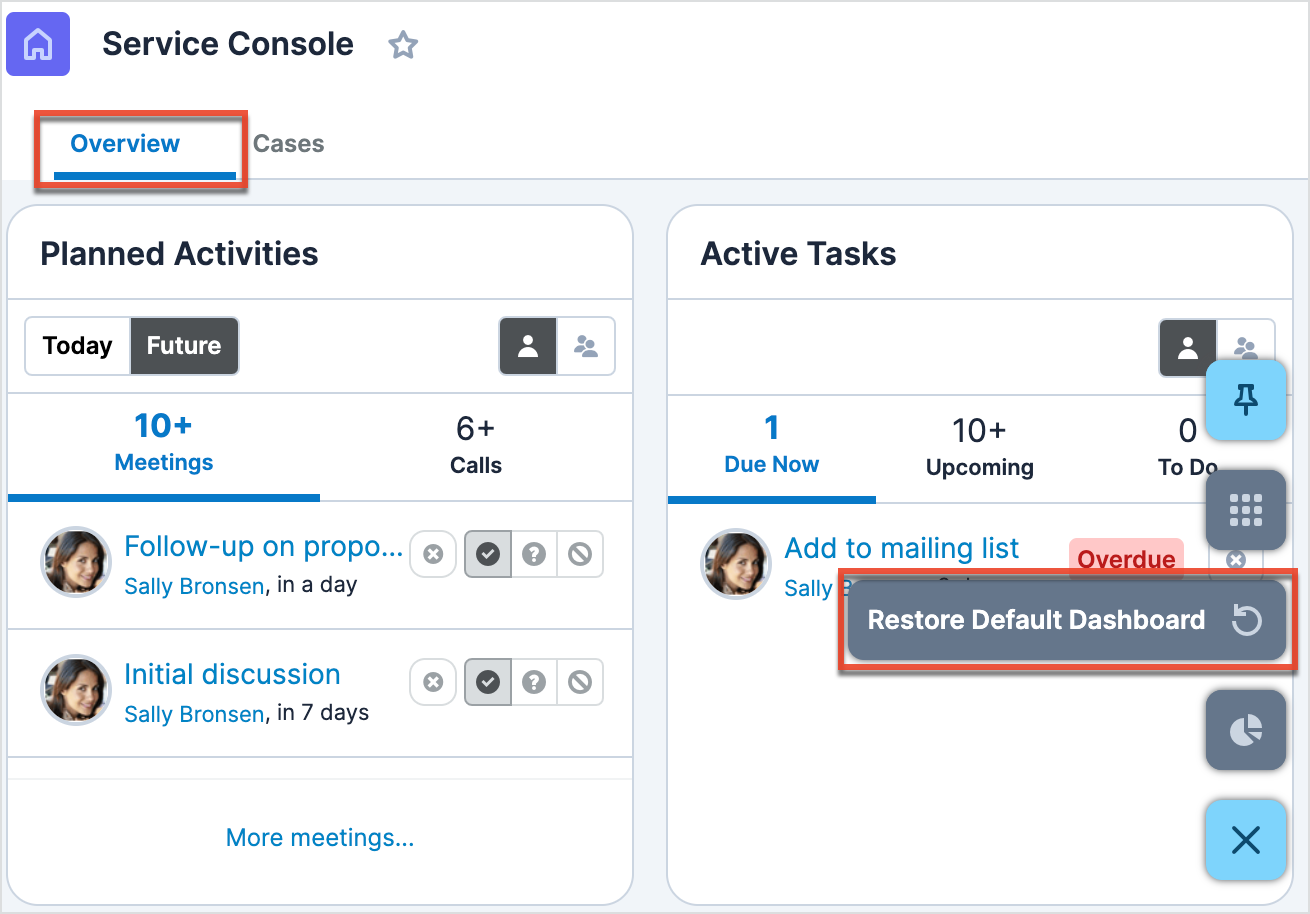Toggle team view in Active Tasks
1310x914 pixels.
(1245, 347)
